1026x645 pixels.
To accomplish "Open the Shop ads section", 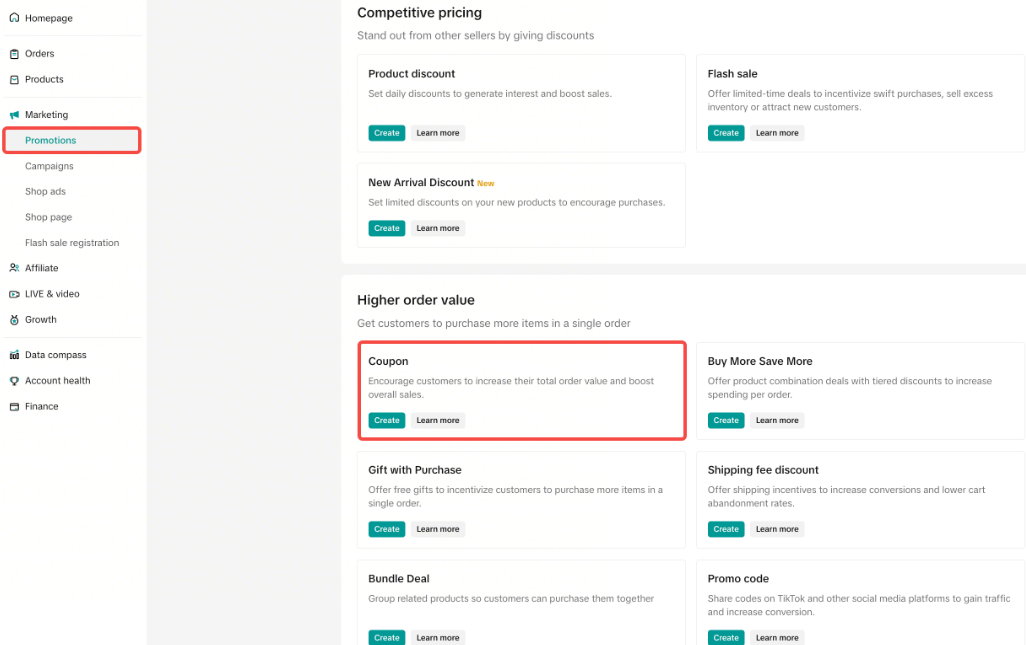I will pos(45,192).
